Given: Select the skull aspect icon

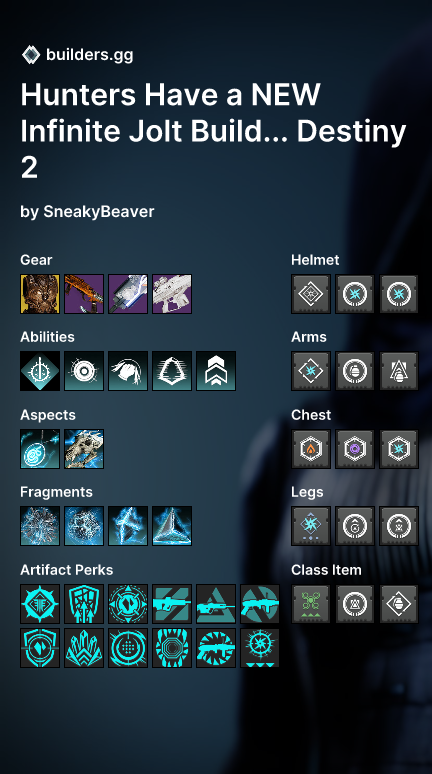Looking at the screenshot, I should (x=84, y=449).
